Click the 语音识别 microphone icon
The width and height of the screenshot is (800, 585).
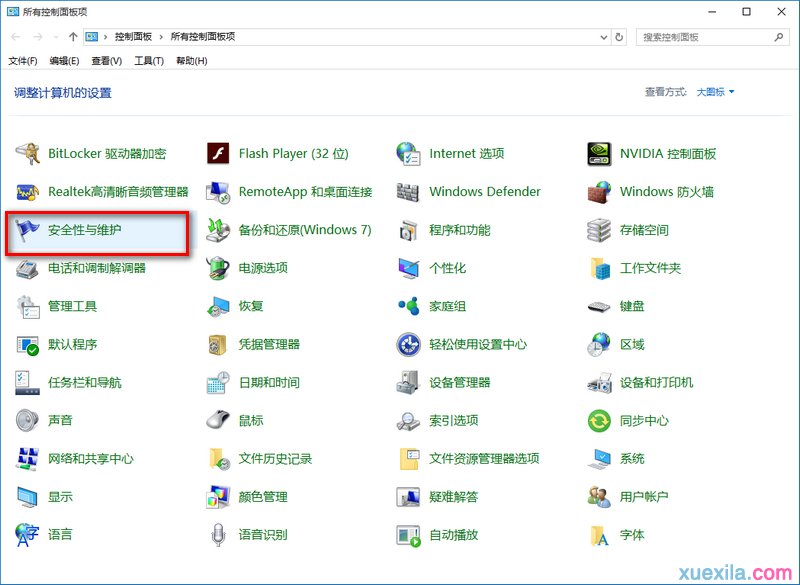tap(218, 535)
